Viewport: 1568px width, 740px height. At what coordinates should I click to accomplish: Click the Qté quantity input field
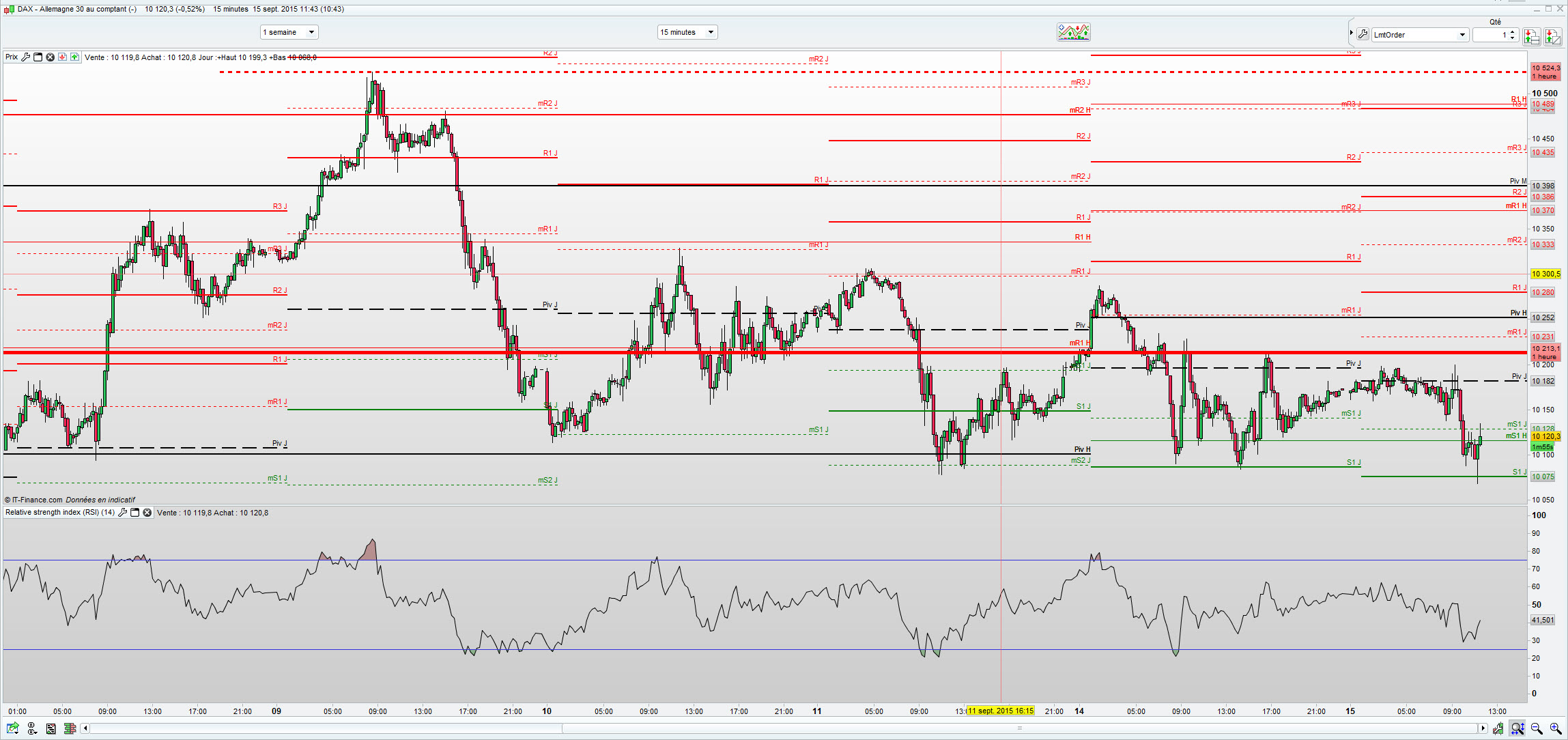1490,35
